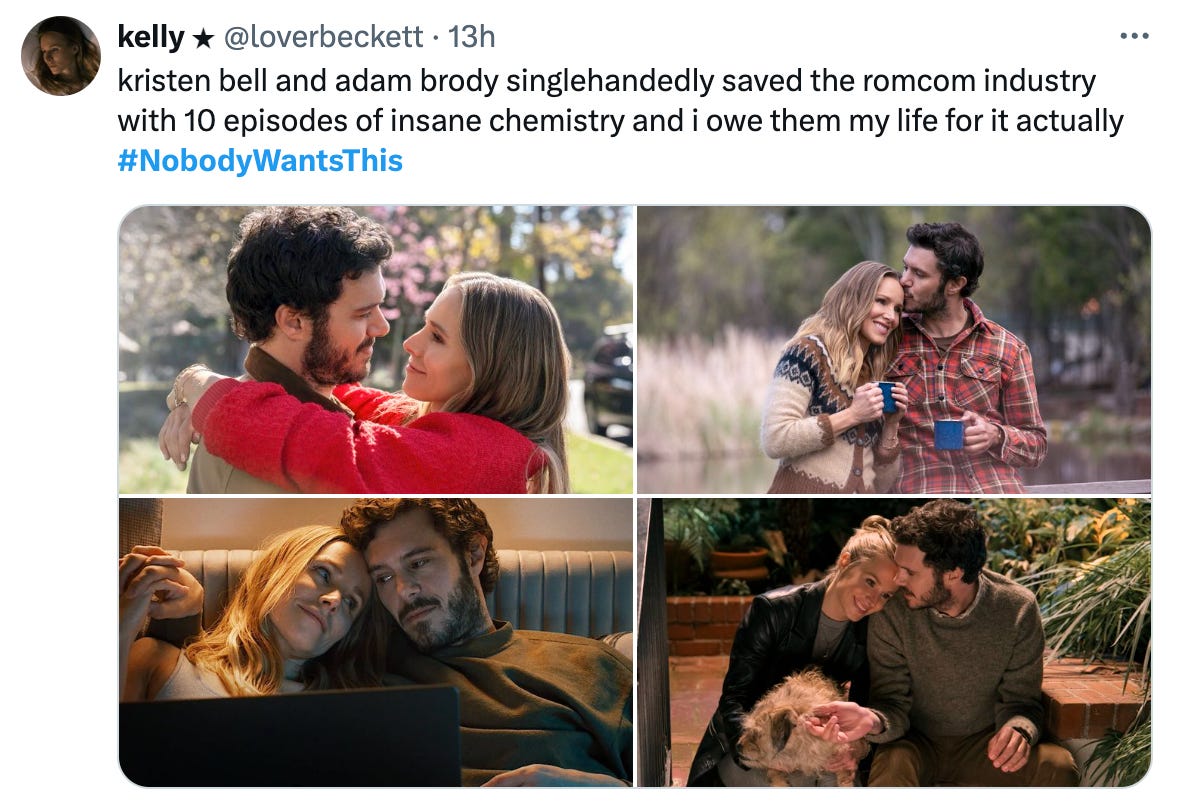Click the star icon beside kelly's name
The image size is (1180, 804).
point(203,38)
